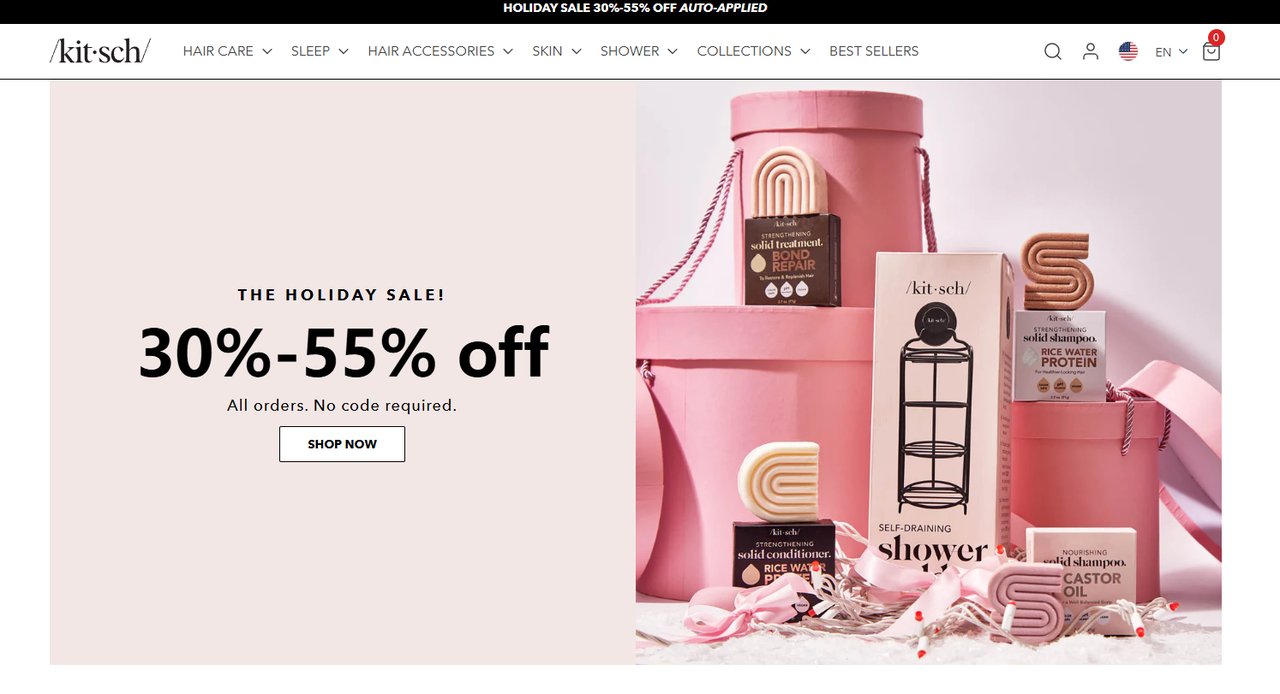Click the Kitsch logo
The image size is (1280, 694).
[x=100, y=51]
